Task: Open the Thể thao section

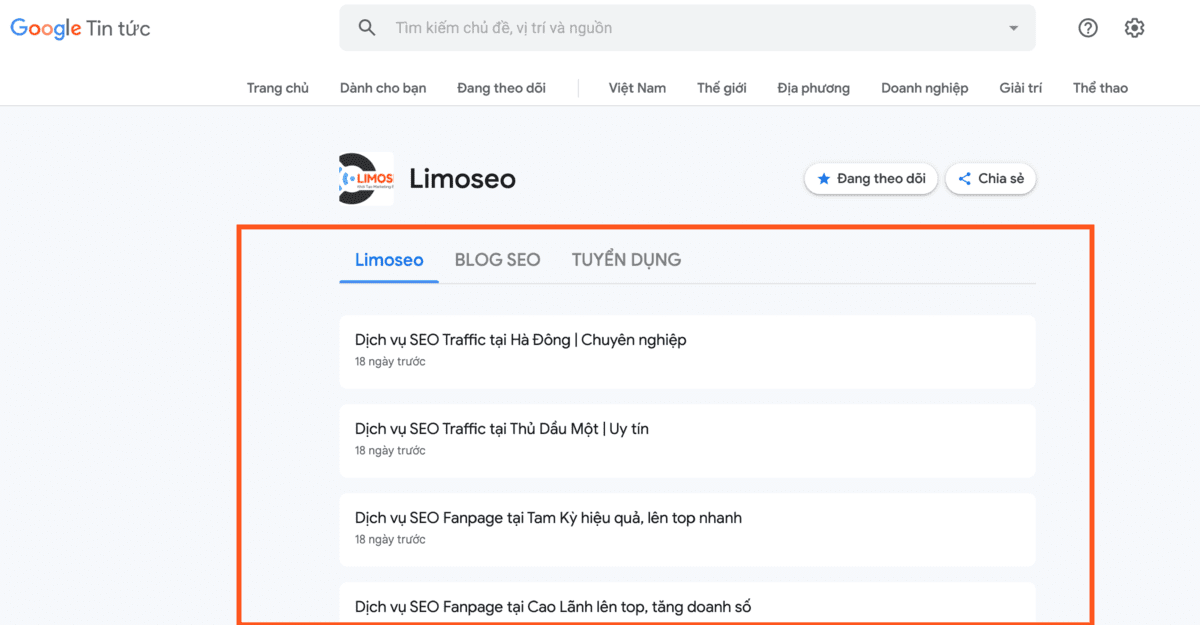Action: [1100, 88]
